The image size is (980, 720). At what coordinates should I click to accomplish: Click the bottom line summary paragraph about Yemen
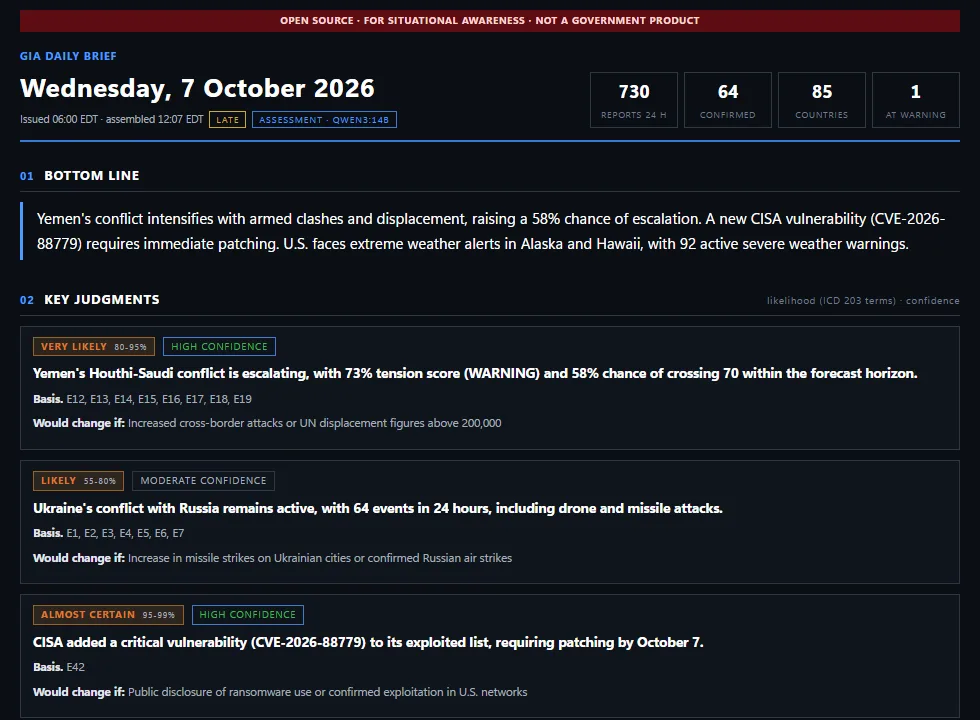click(491, 231)
